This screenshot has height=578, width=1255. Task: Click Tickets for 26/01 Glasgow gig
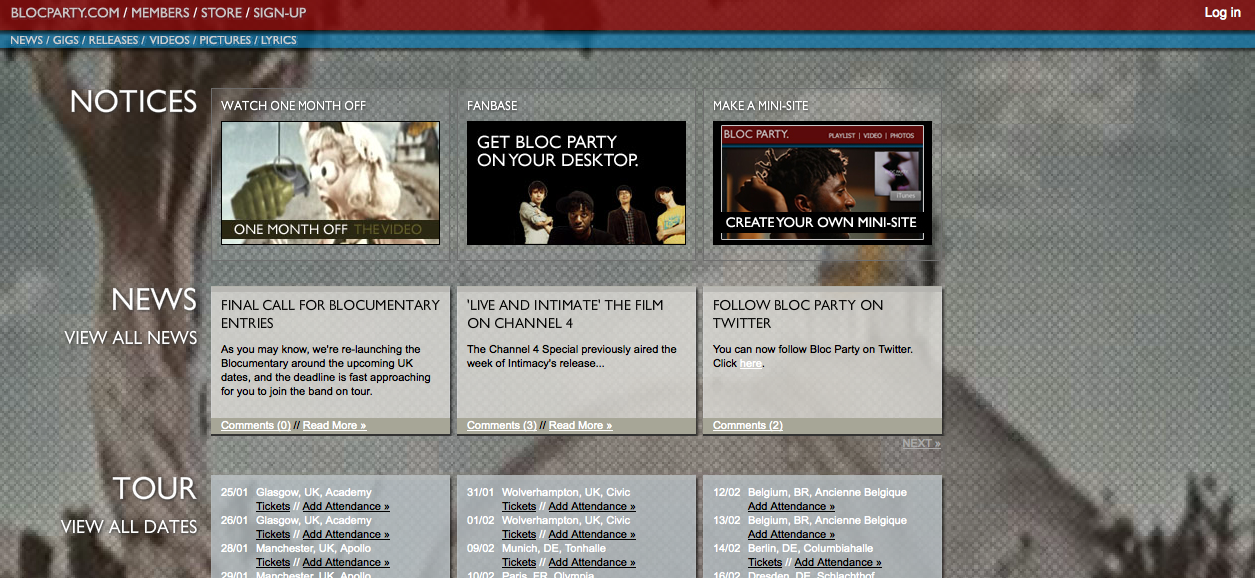(x=273, y=534)
